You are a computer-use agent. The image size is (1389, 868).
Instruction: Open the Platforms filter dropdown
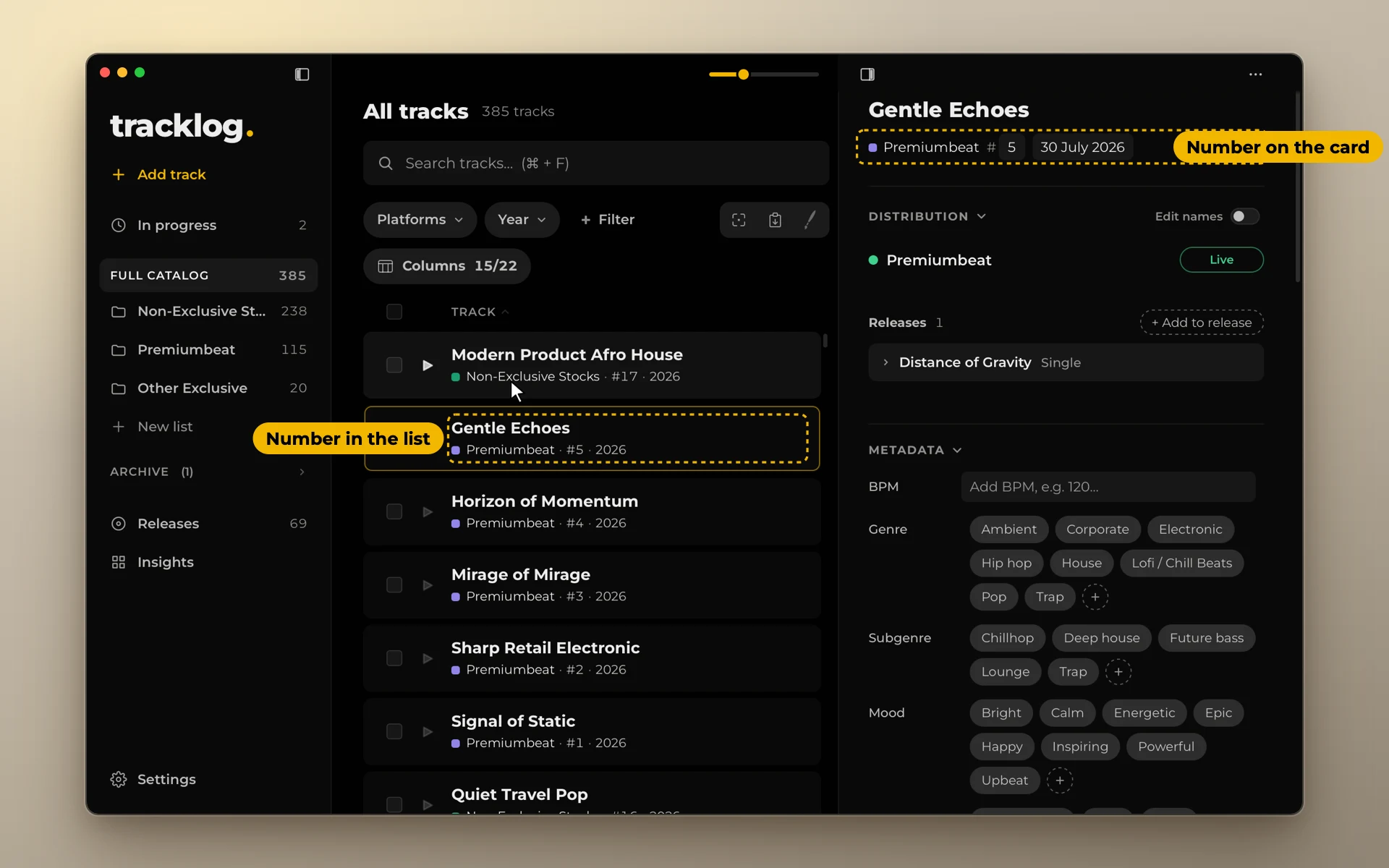click(420, 220)
